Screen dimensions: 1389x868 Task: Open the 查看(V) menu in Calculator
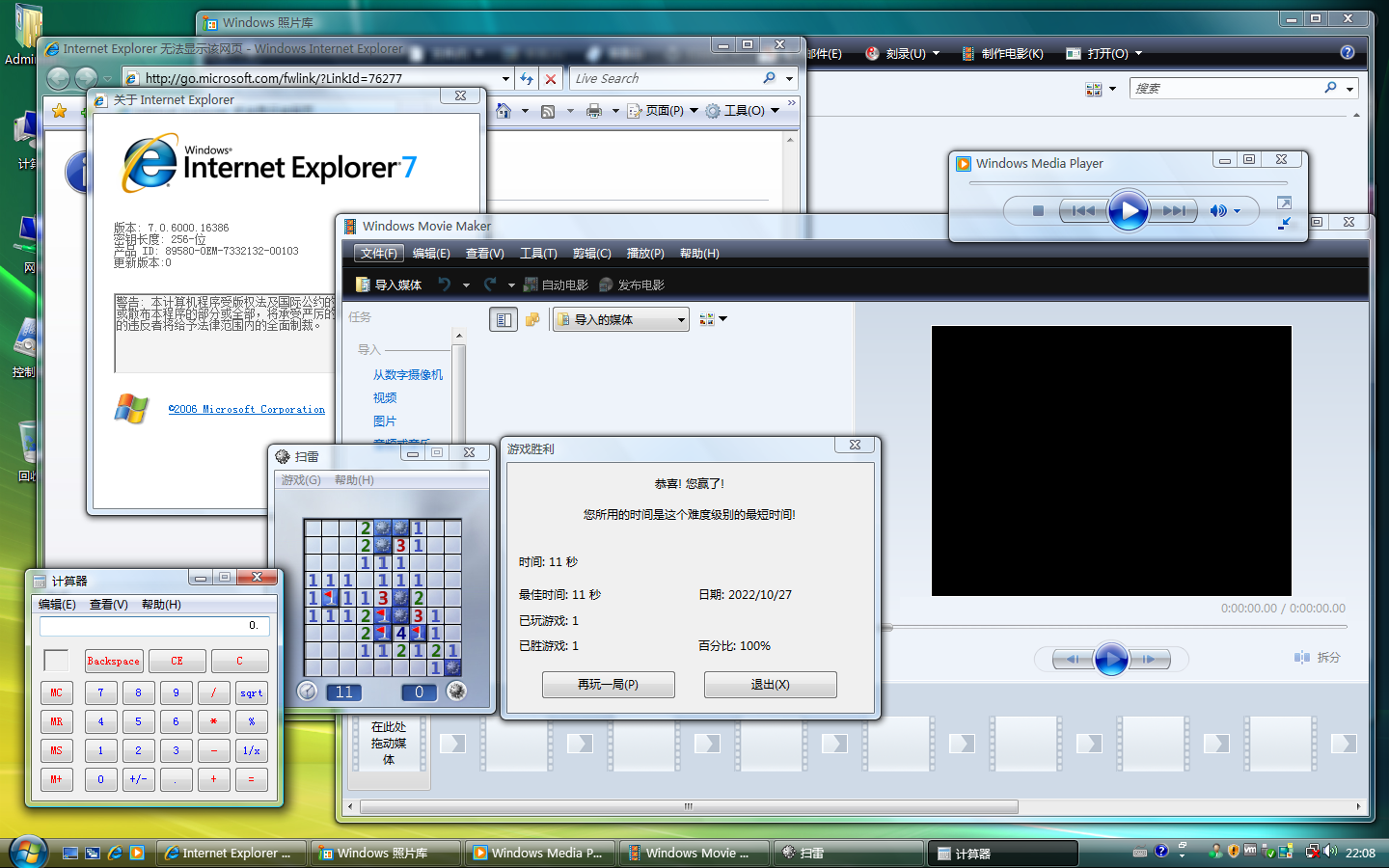(109, 605)
